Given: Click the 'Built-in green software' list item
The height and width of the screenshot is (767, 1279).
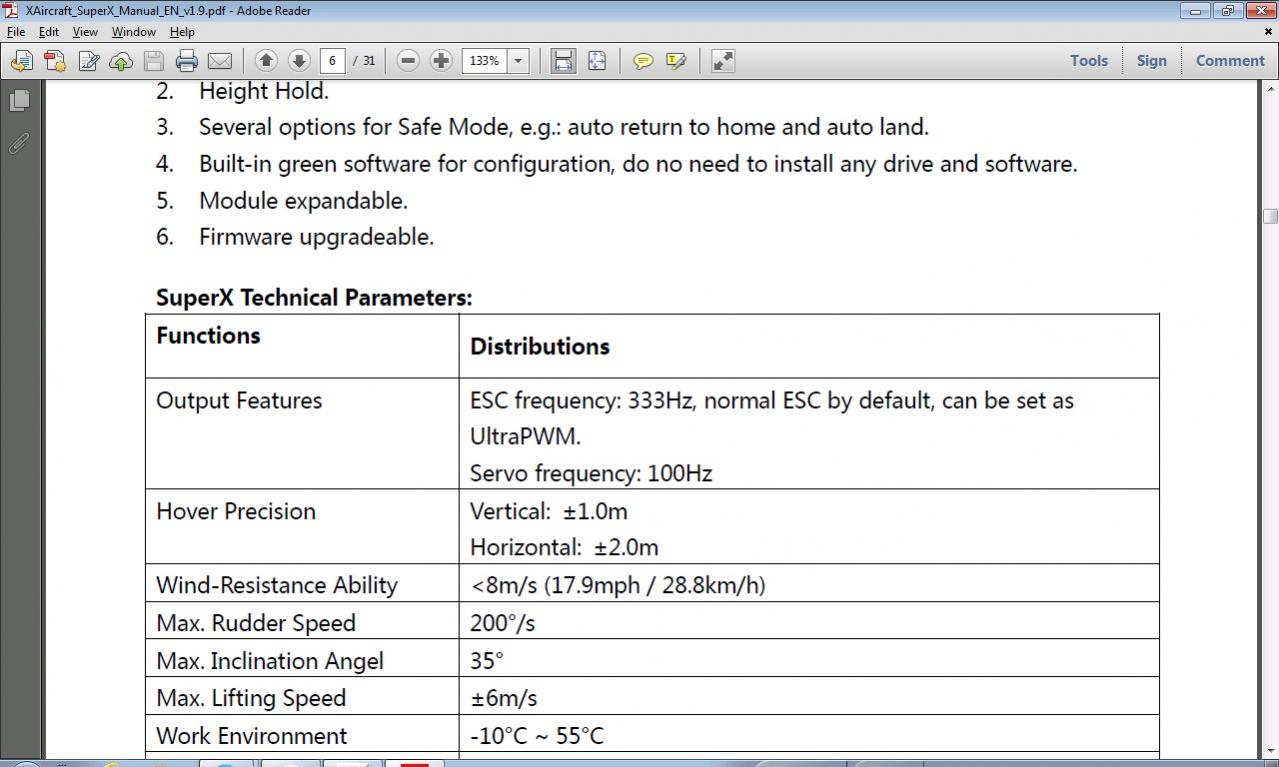Looking at the screenshot, I should pos(638,164).
